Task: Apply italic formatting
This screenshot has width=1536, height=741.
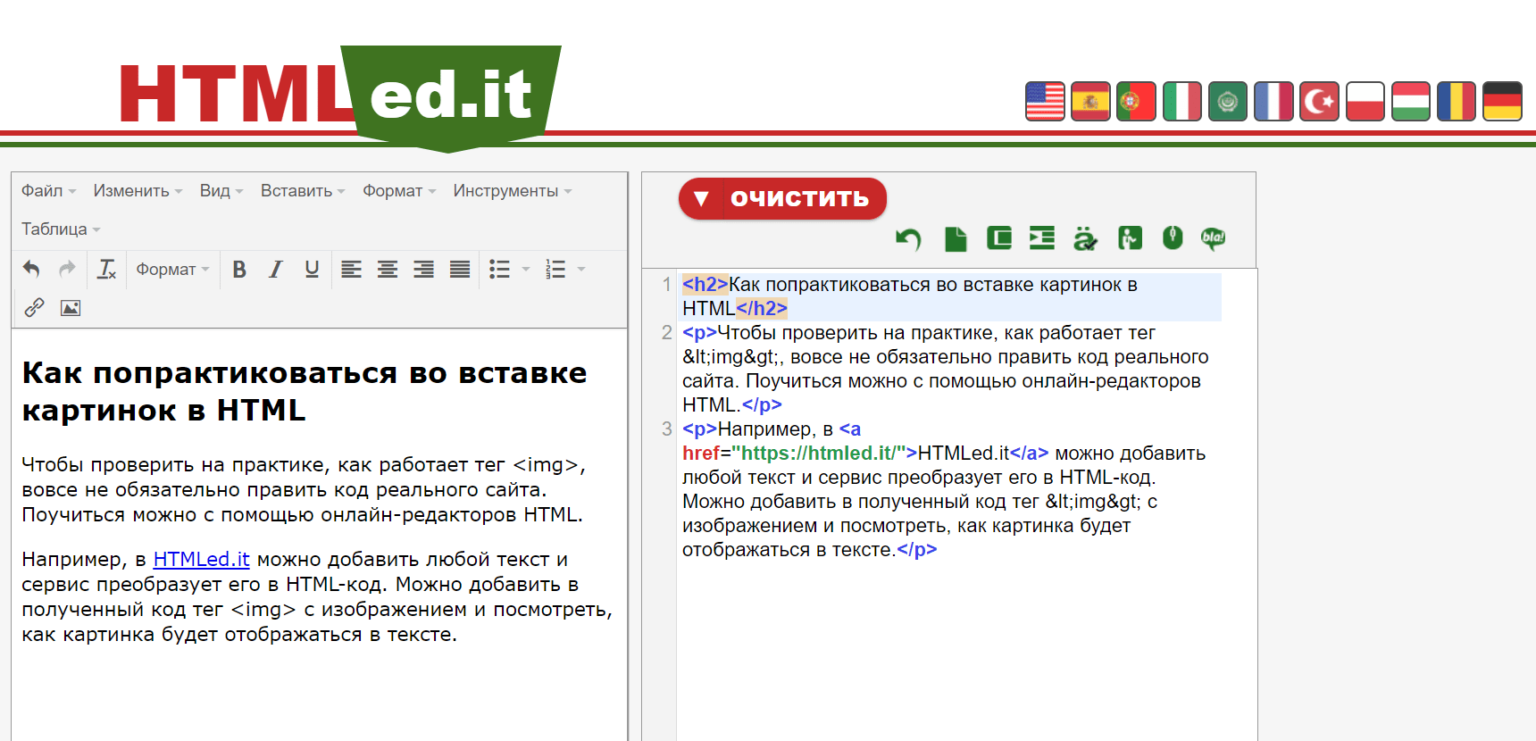Action: tap(275, 268)
